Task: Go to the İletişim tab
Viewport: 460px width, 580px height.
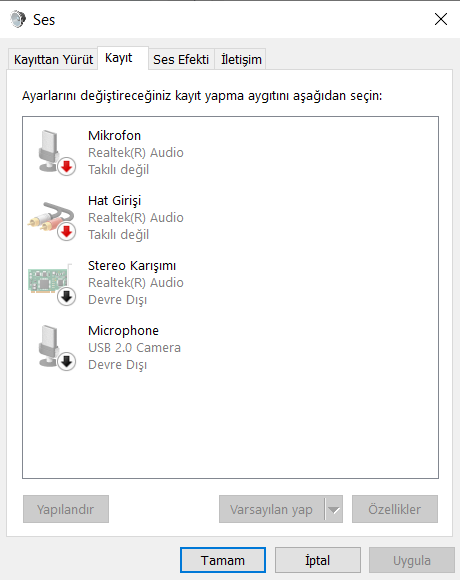Action: [x=241, y=59]
